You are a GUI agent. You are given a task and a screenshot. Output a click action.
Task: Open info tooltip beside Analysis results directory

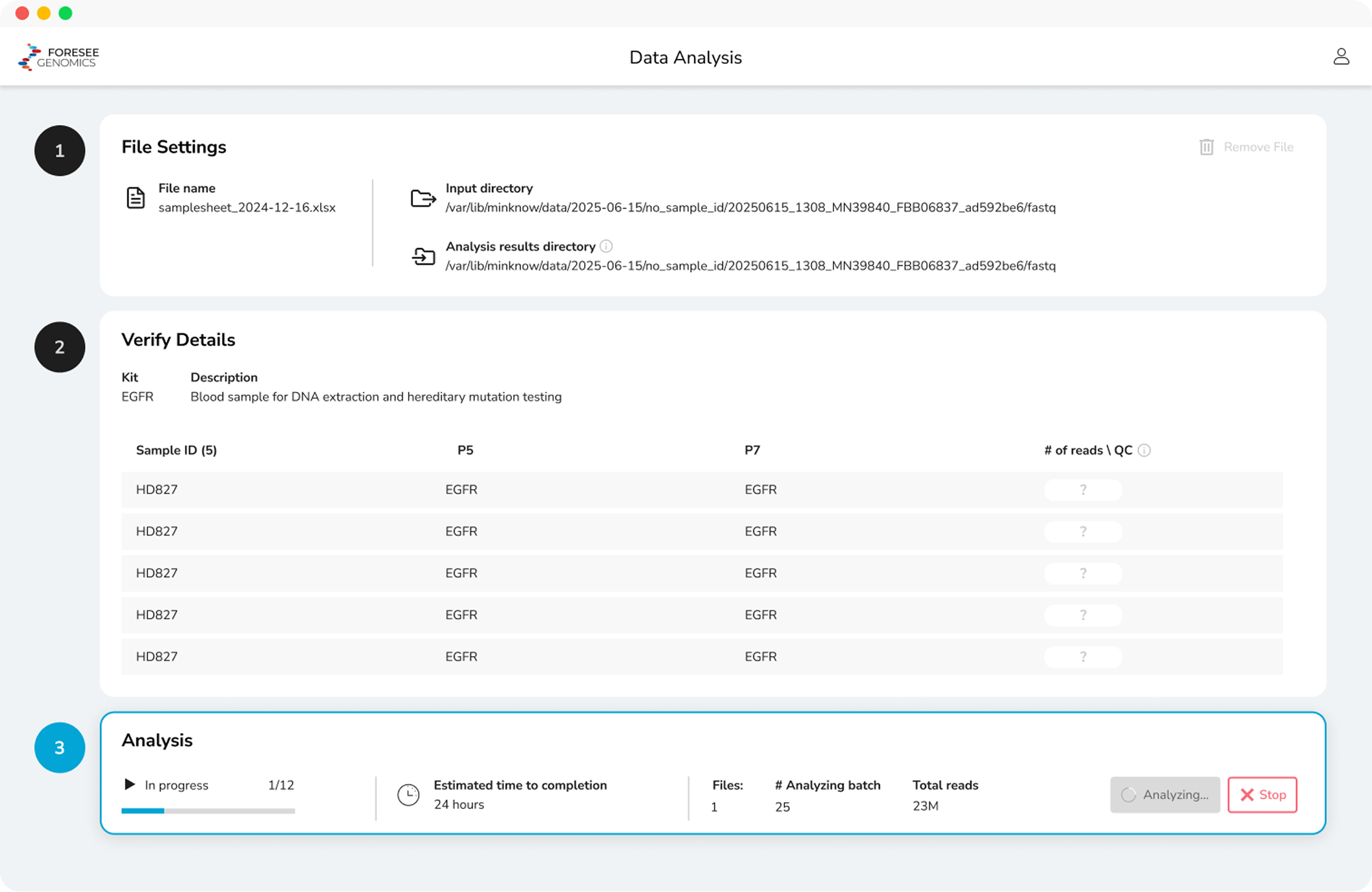(x=606, y=246)
